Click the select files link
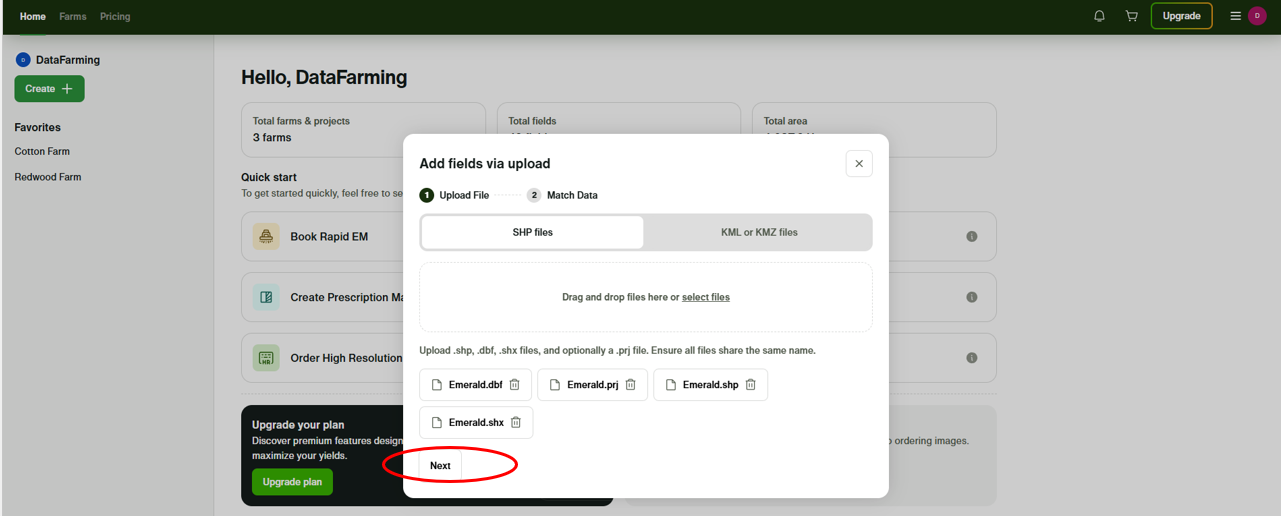The height and width of the screenshot is (516, 1281). (x=706, y=297)
